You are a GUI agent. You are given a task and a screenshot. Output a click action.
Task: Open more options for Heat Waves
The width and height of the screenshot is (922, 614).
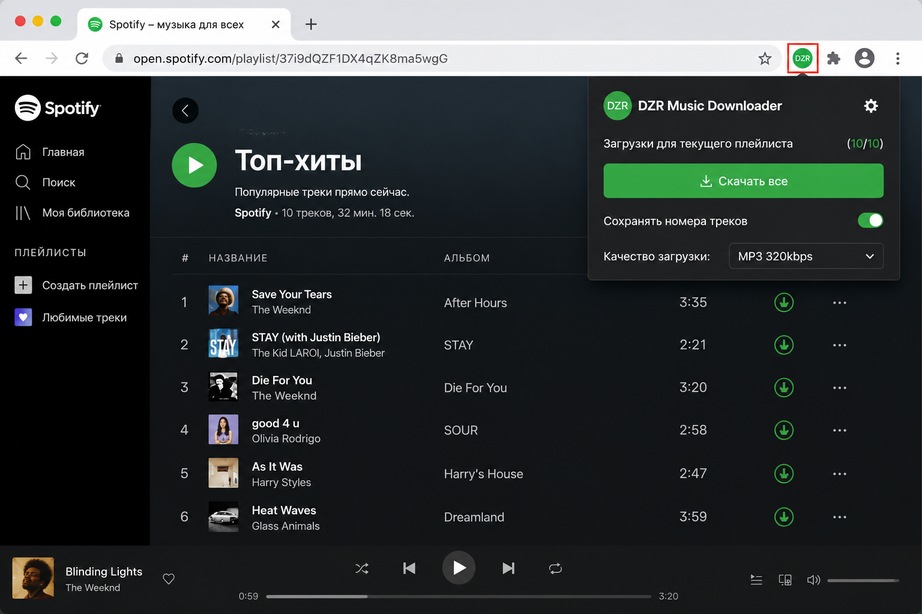pos(840,517)
